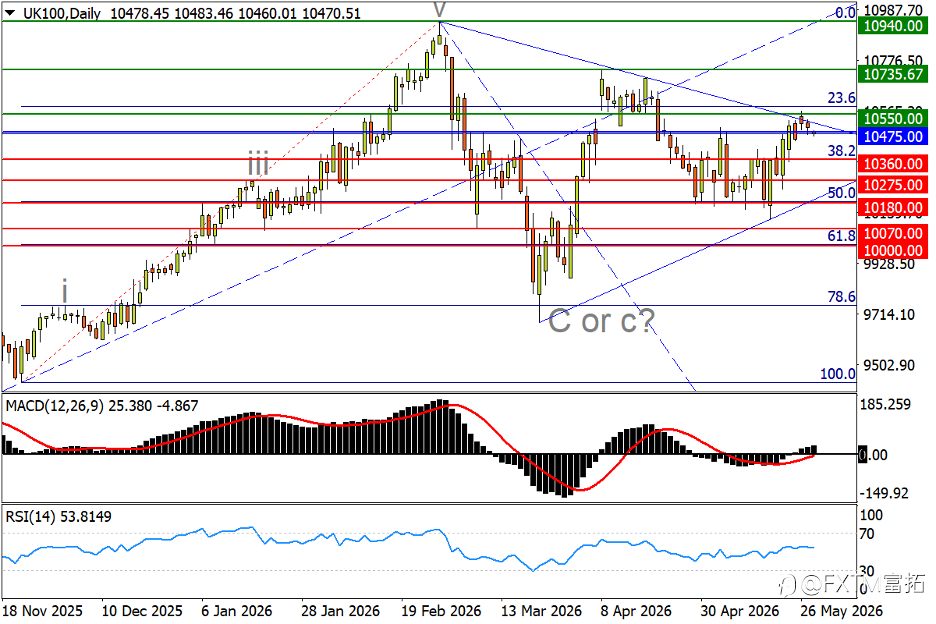Click the 9714.10 price scale value
This screenshot has height=624, width=936.
click(x=889, y=315)
